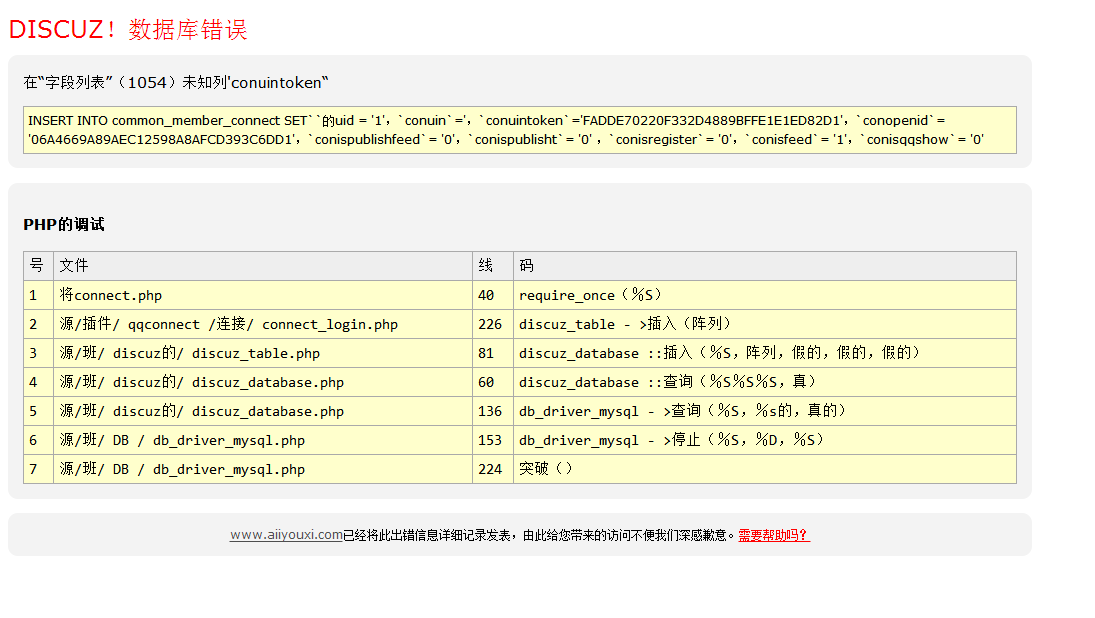Open the www.aiiyouxi.com link
The width and height of the screenshot is (1095, 618).
point(286,535)
